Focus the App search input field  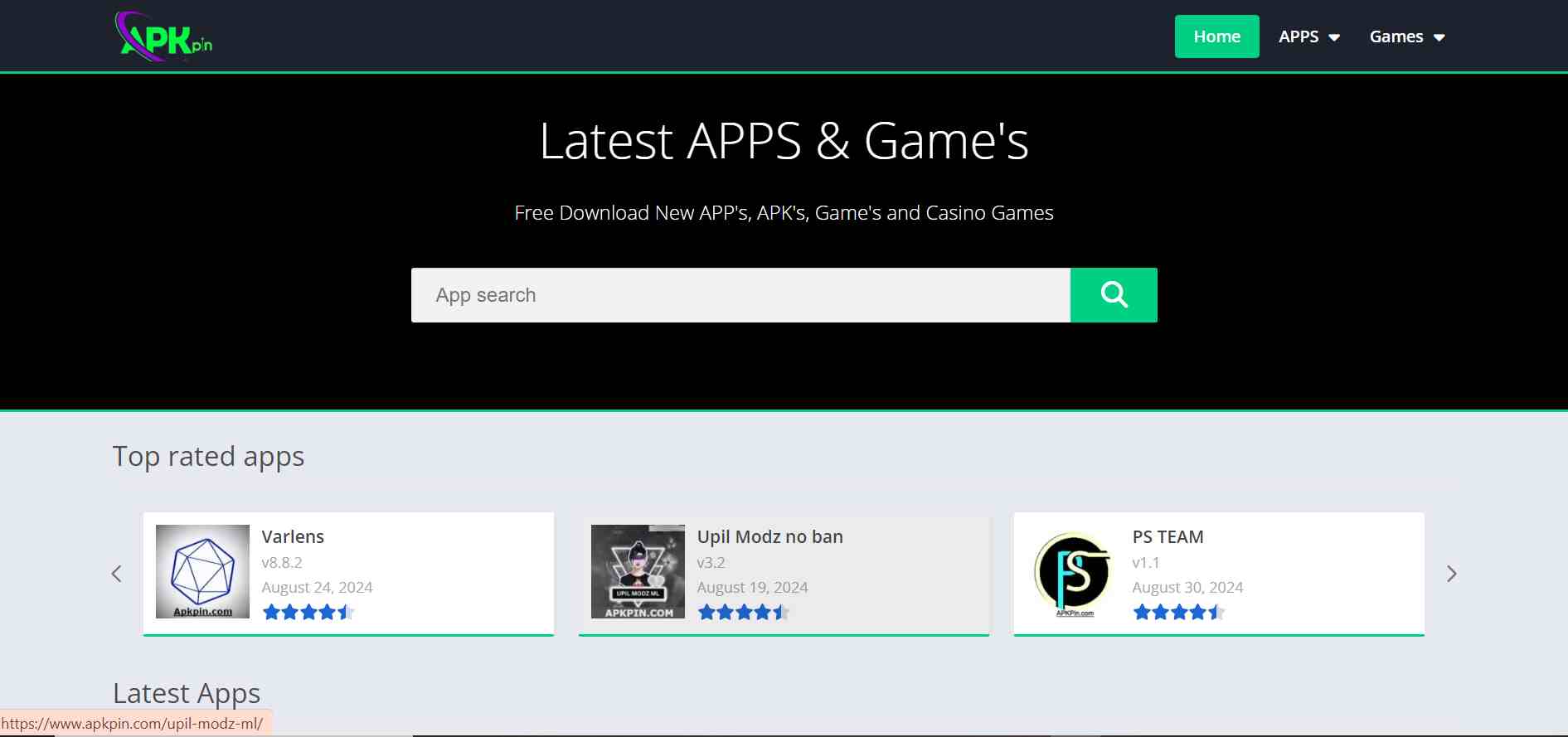coord(740,295)
